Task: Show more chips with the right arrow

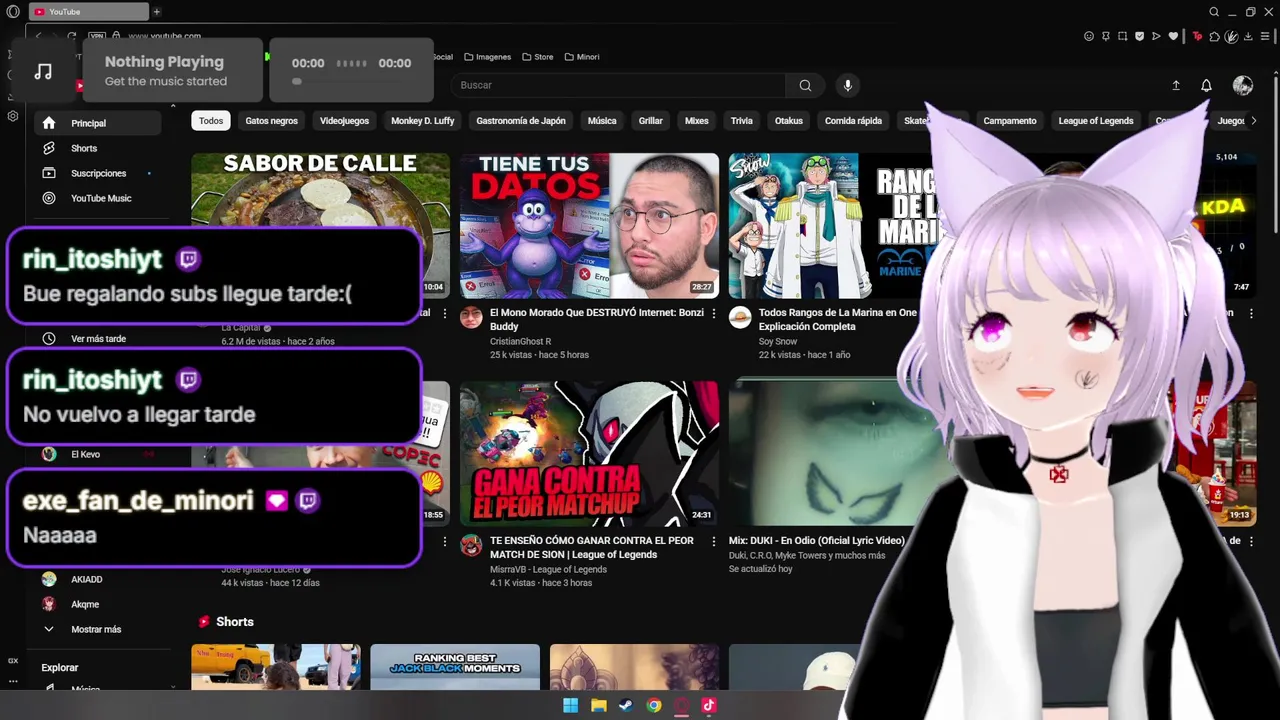Action: coord(1255,121)
